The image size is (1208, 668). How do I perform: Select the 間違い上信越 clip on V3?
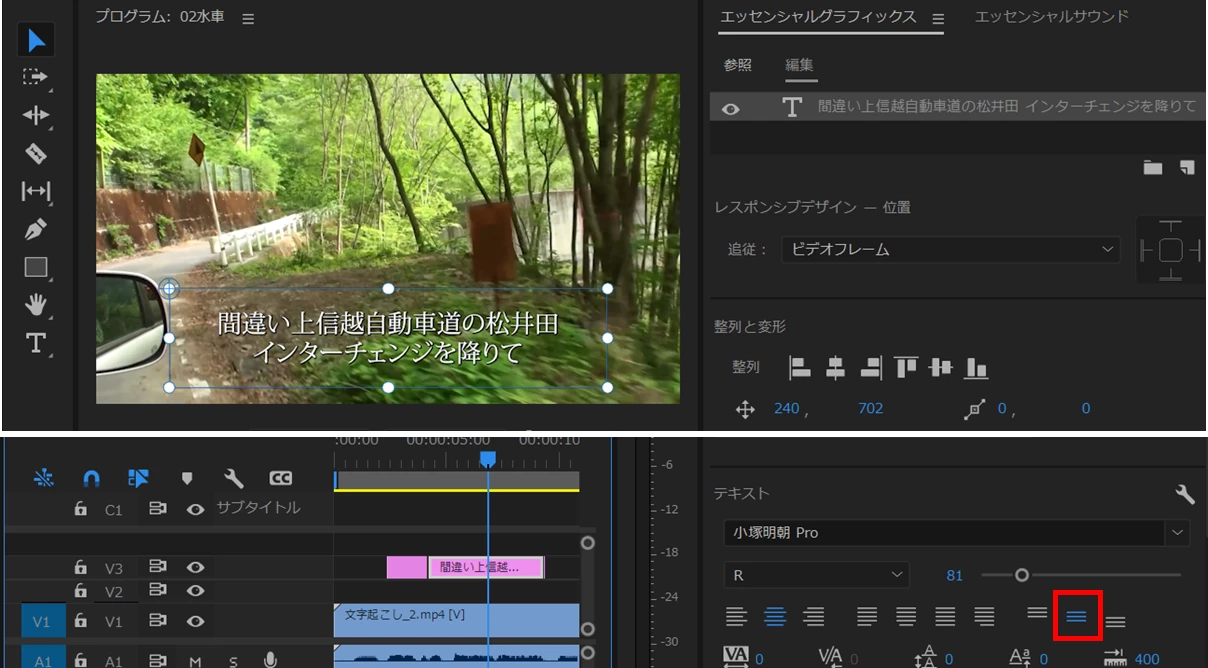[486, 568]
